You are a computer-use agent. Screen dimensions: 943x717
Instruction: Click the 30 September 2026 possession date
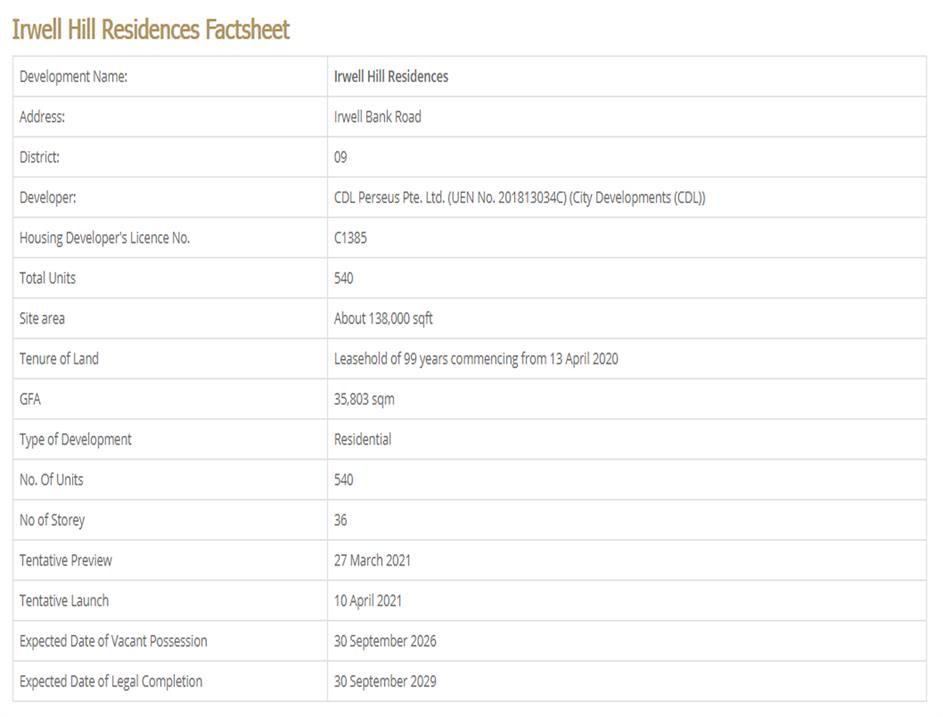[385, 641]
